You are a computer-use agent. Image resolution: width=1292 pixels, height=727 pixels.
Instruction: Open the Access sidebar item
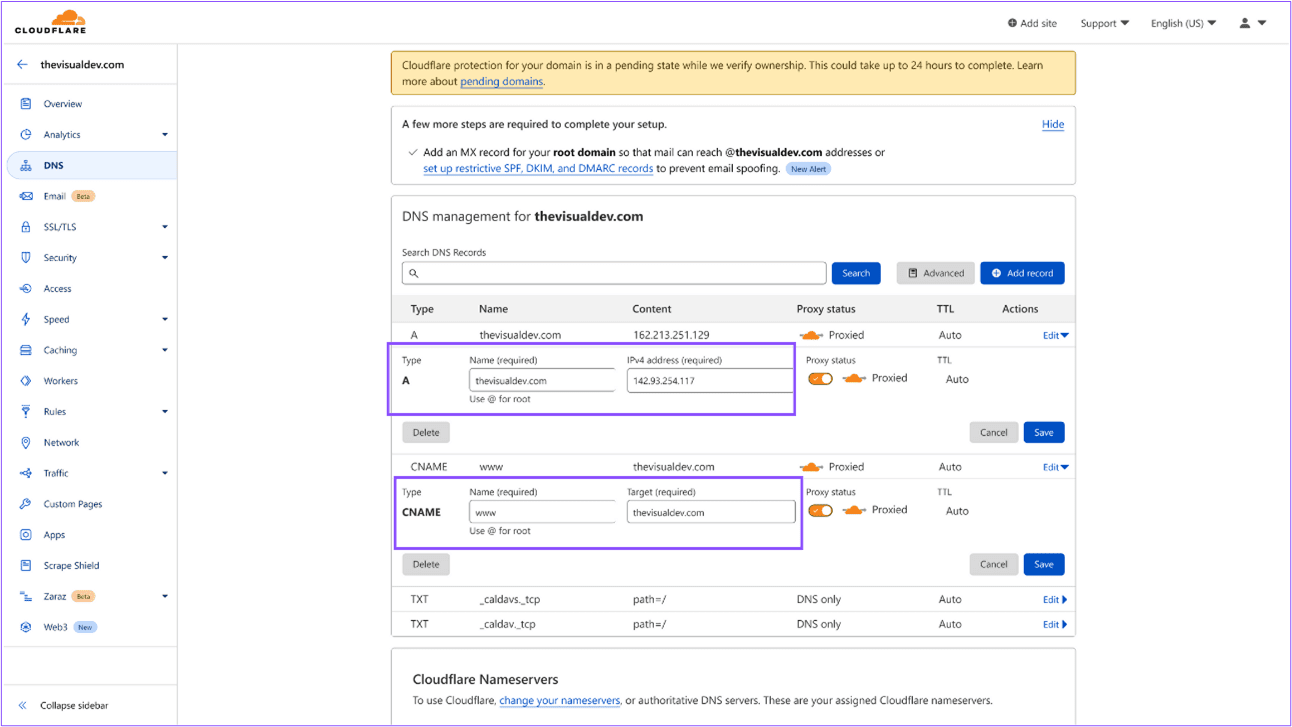point(57,289)
